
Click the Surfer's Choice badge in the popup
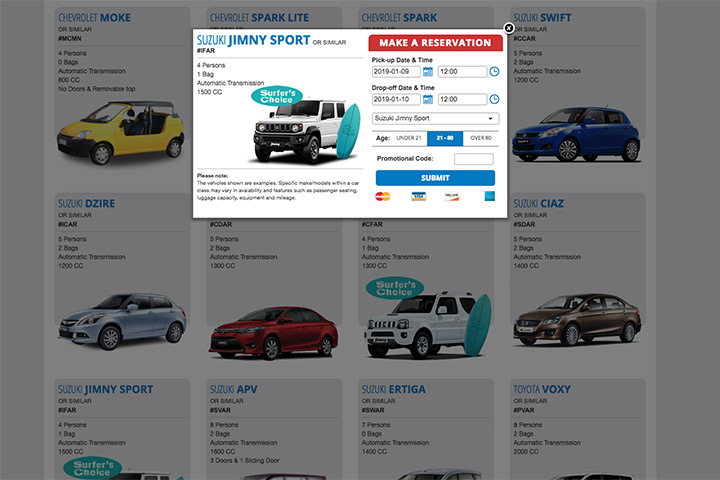coord(277,96)
